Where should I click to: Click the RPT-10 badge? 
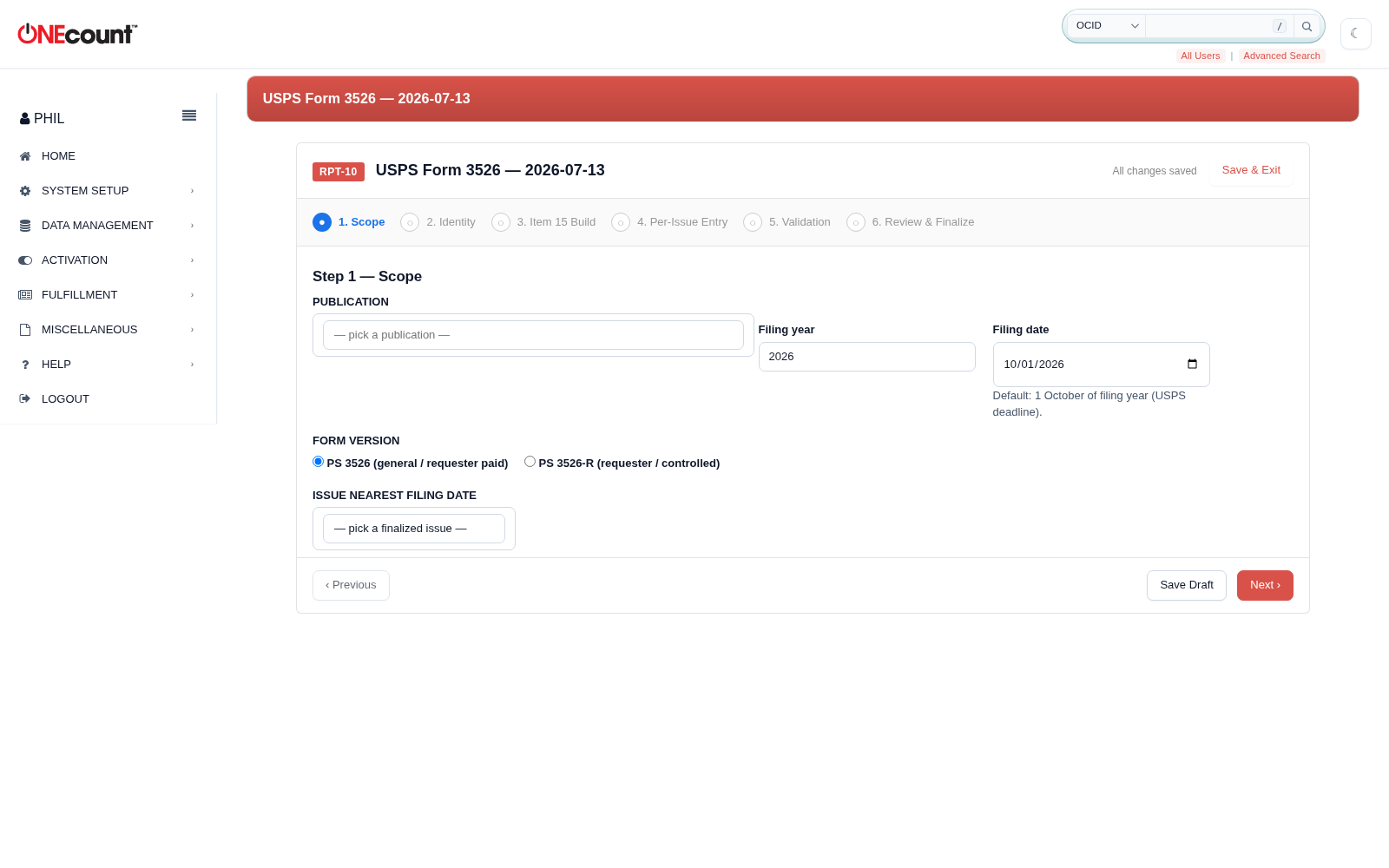coord(339,172)
